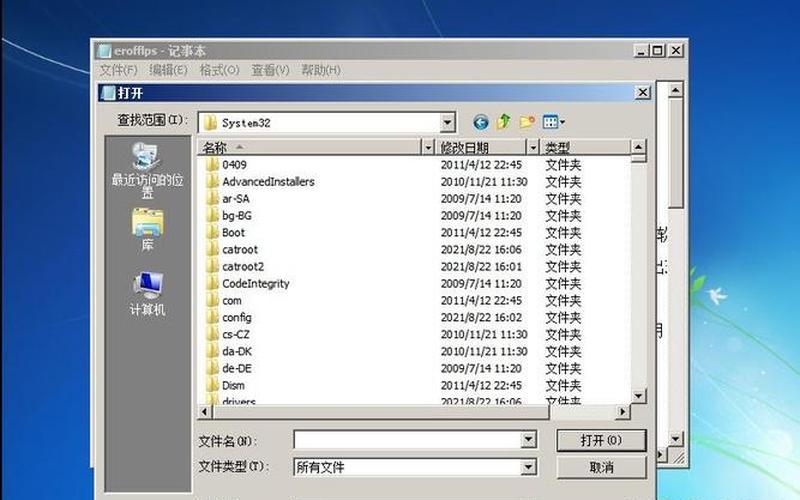Click date 2010/11/21 11:30 of AdvancedInstallers
This screenshot has height=500, width=800.
(484, 182)
